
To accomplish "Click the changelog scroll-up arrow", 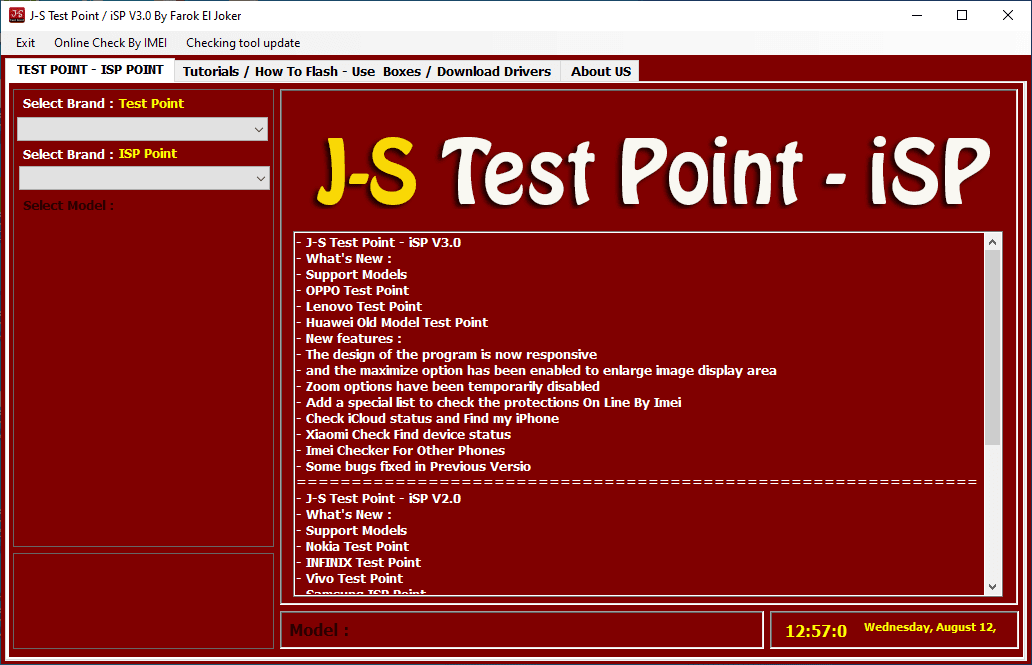I will click(x=993, y=240).
